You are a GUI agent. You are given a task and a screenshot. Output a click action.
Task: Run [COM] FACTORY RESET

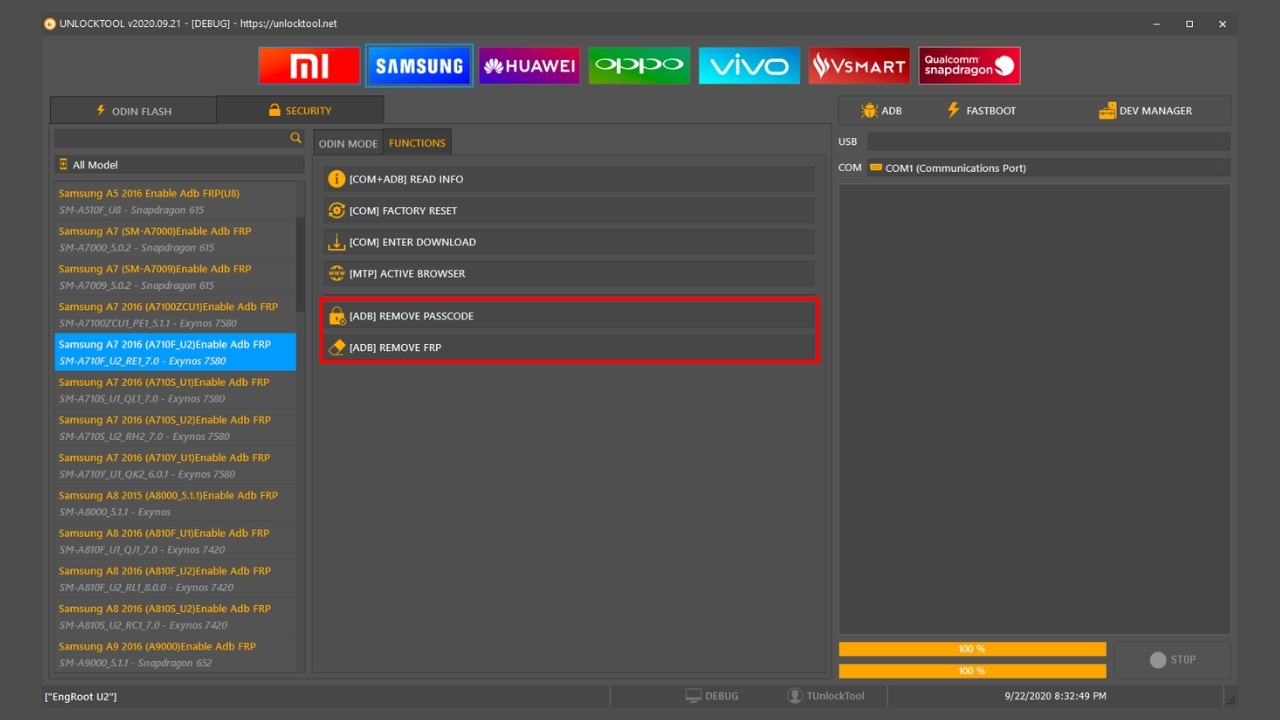pyautogui.click(x=568, y=210)
